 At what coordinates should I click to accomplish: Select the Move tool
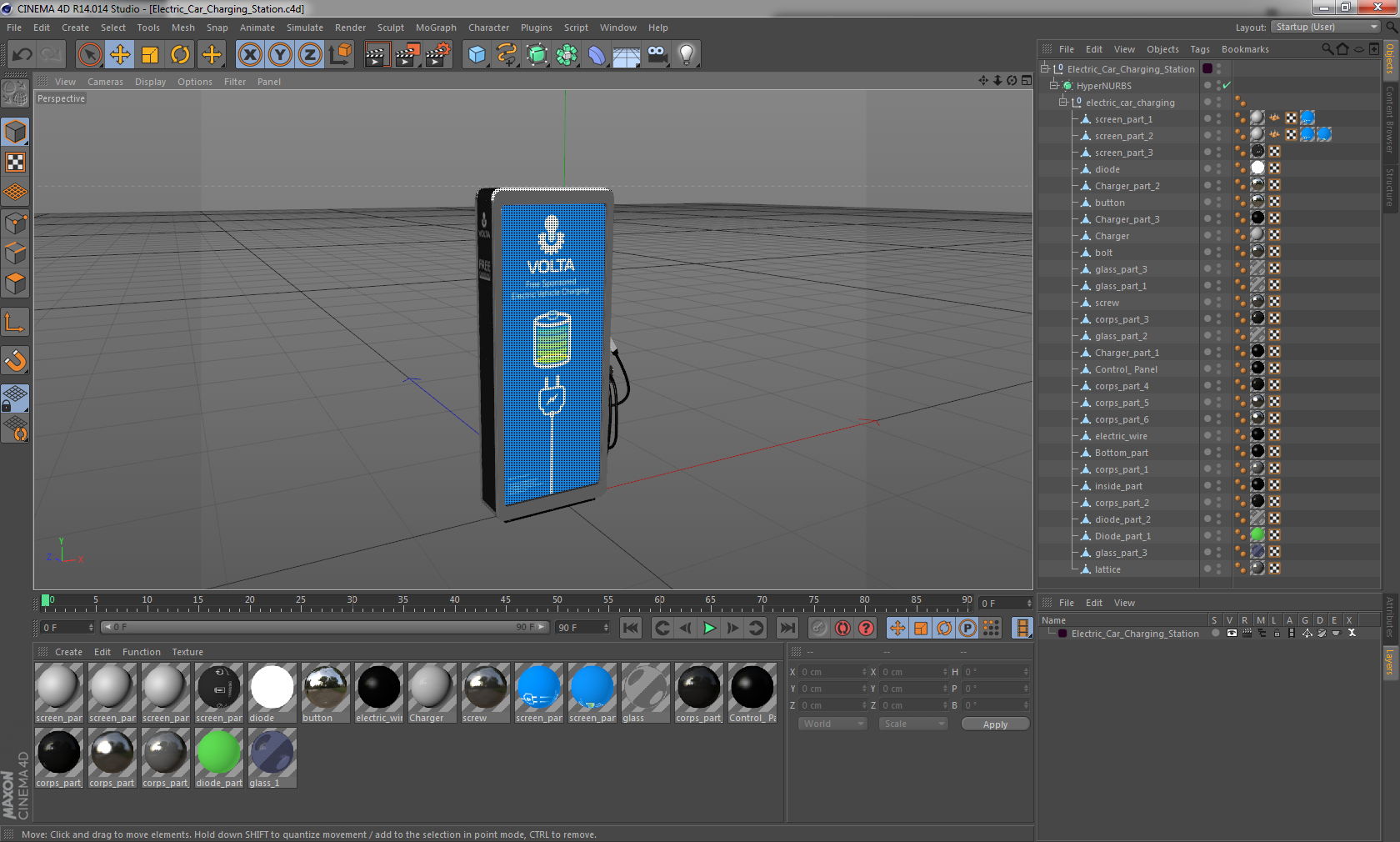point(120,55)
